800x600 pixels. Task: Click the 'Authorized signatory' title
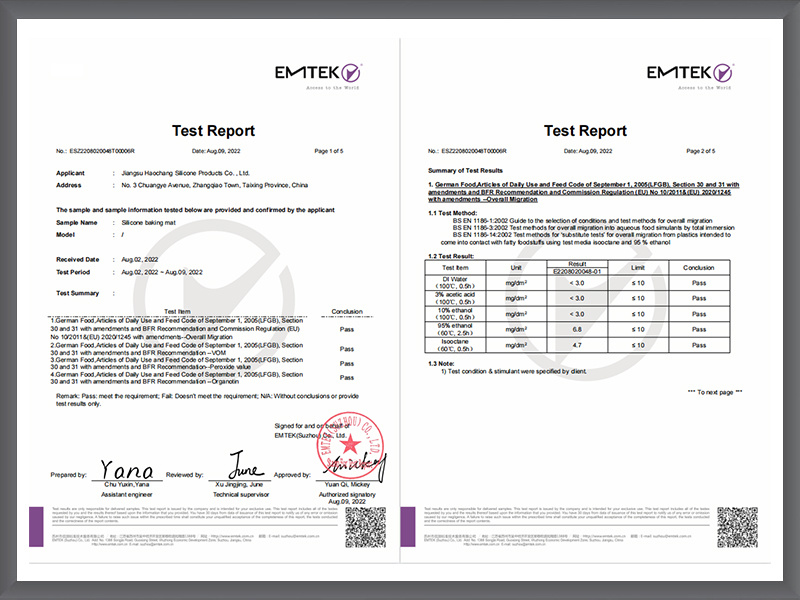point(347,494)
